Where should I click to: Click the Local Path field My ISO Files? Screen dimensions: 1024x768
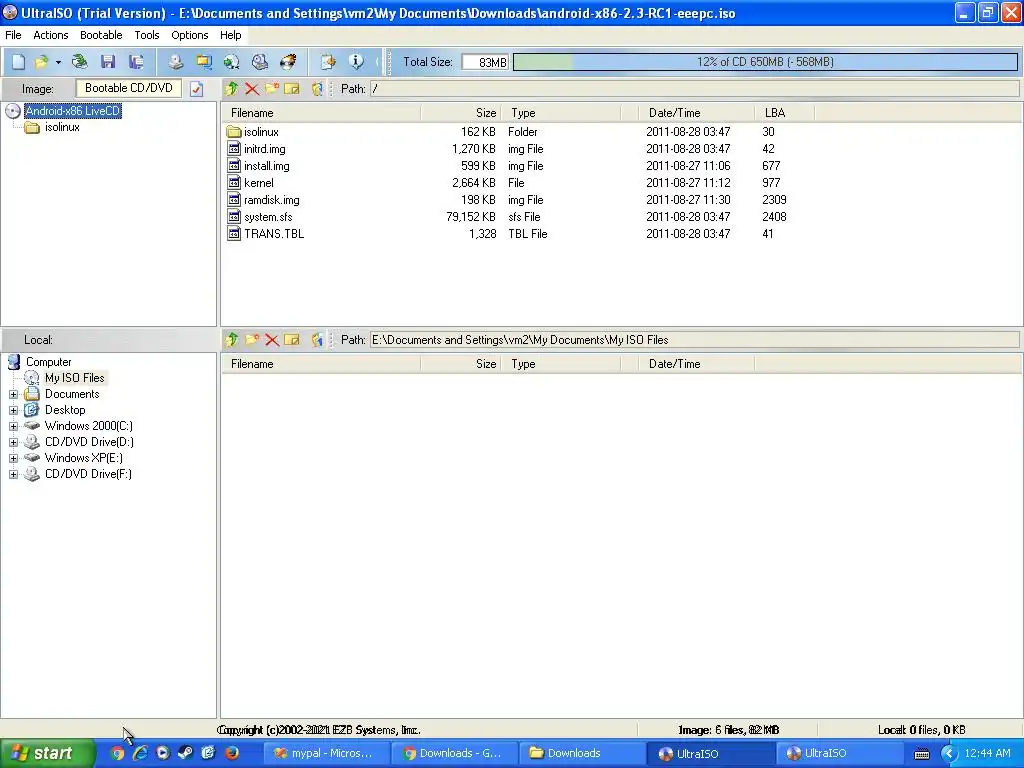click(694, 340)
